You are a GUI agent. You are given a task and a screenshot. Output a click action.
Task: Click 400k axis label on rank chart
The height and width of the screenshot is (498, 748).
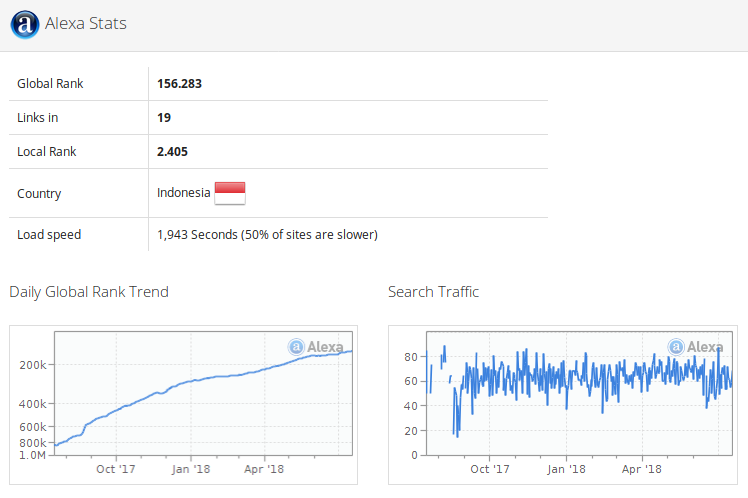33,404
